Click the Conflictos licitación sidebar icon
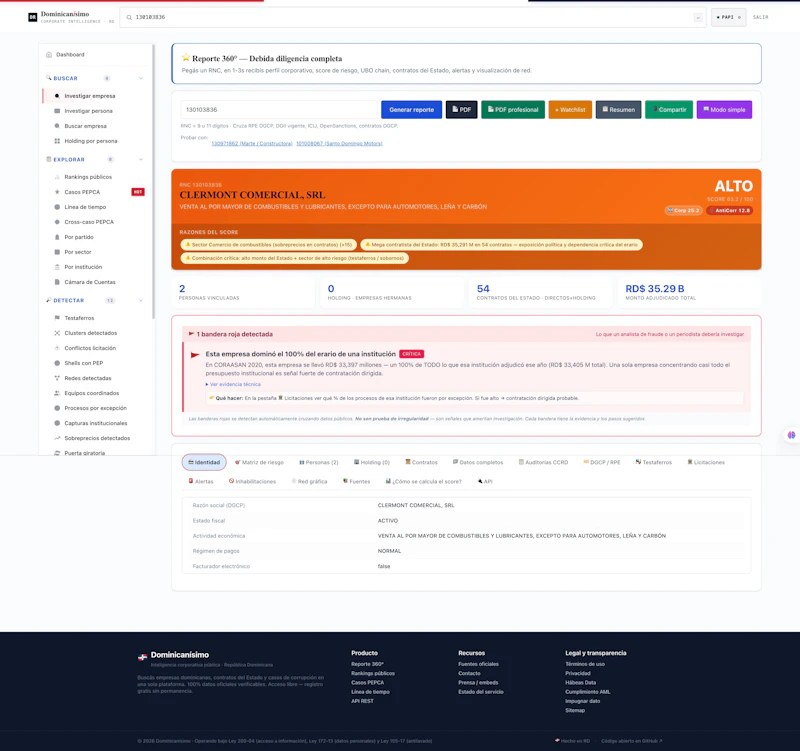Screen dimensions: 800x751 57,348
